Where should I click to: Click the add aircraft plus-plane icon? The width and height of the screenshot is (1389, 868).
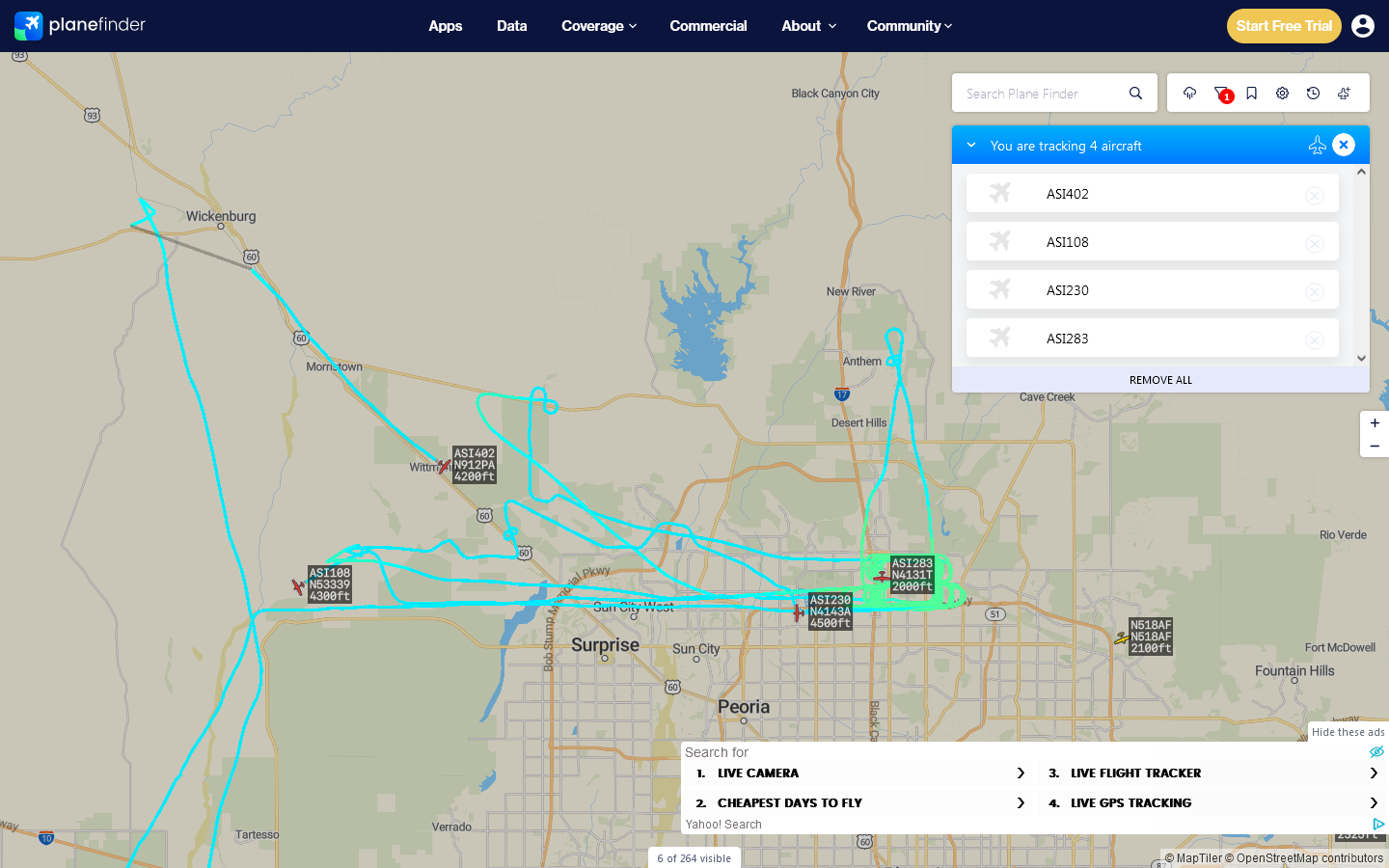coord(1344,94)
